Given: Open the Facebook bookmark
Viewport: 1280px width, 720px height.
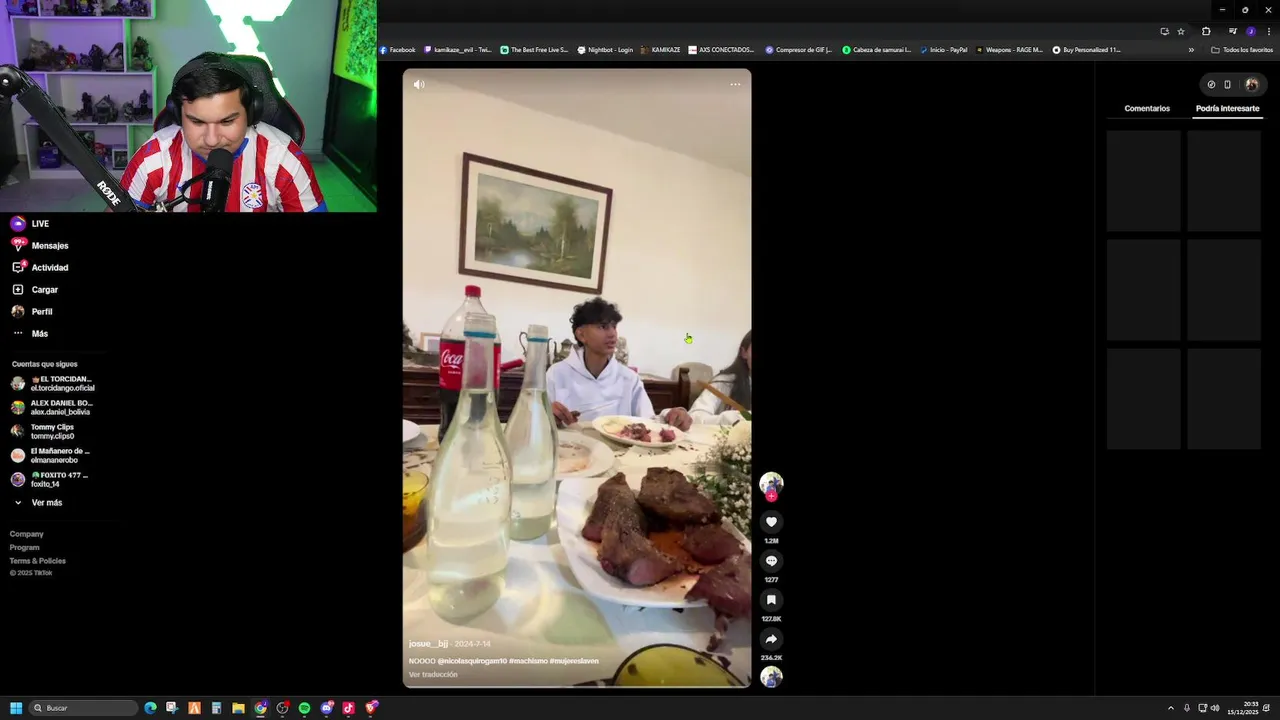Looking at the screenshot, I should tap(398, 50).
